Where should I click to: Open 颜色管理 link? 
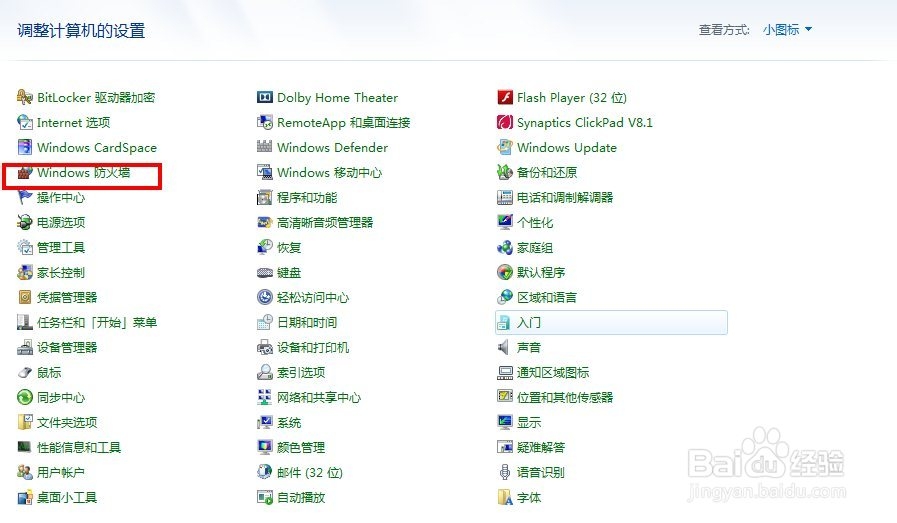click(301, 447)
